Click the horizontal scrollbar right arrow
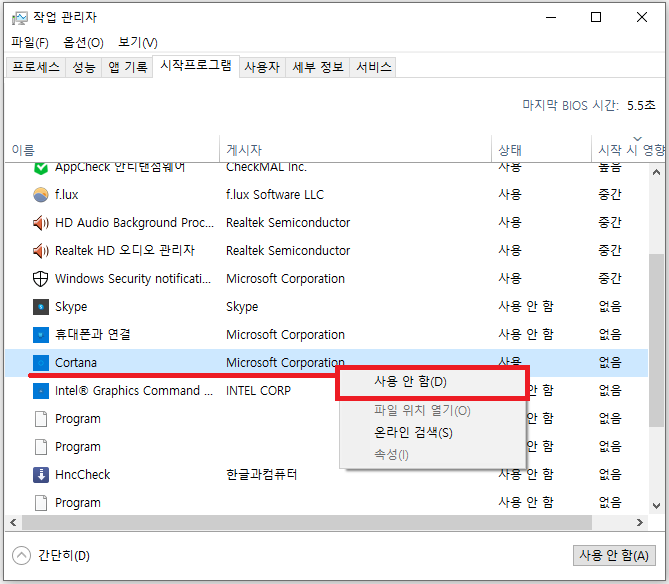This screenshot has width=669, height=584. [640, 523]
